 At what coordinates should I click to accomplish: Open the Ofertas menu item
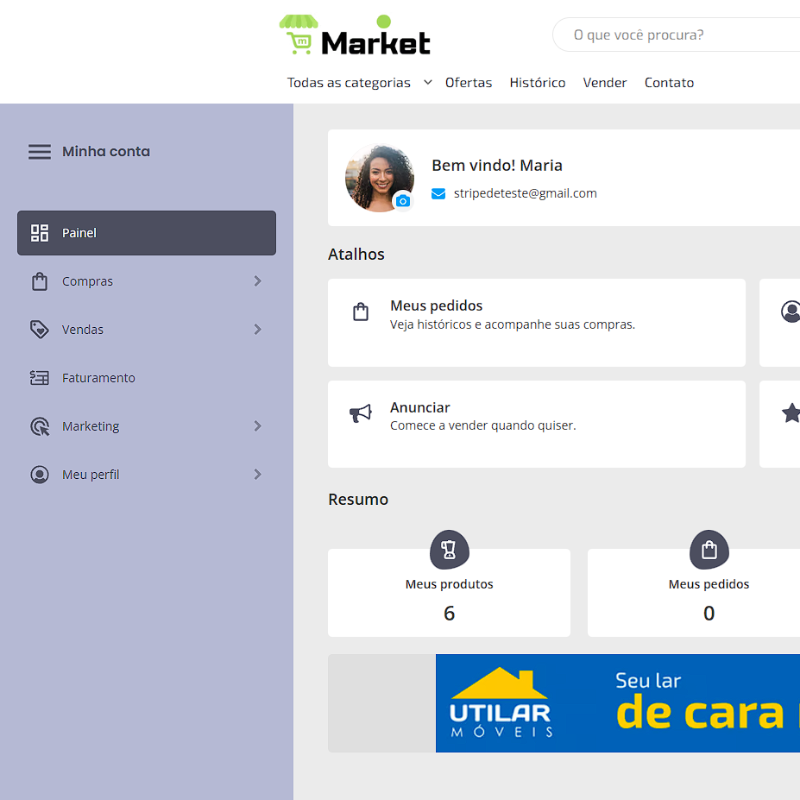[x=468, y=82]
